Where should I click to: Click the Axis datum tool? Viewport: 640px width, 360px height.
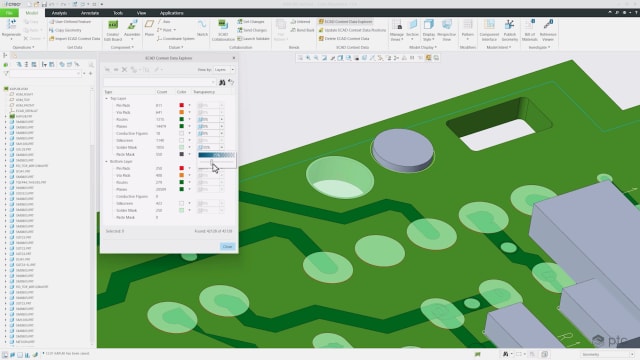(164, 22)
